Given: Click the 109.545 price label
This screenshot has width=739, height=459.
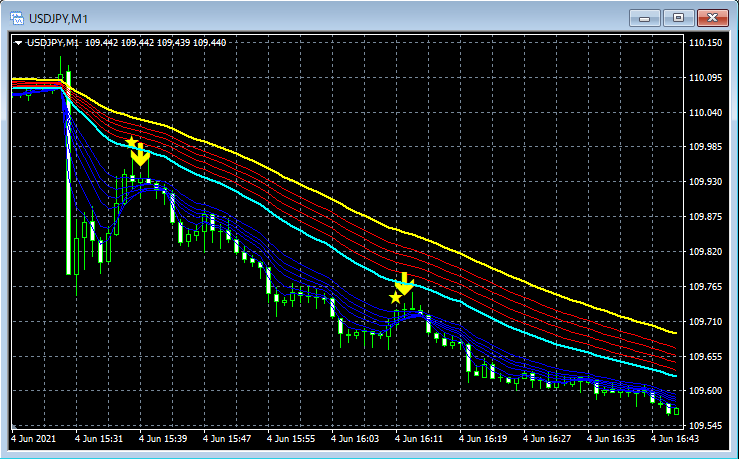Looking at the screenshot, I should click(705, 426).
